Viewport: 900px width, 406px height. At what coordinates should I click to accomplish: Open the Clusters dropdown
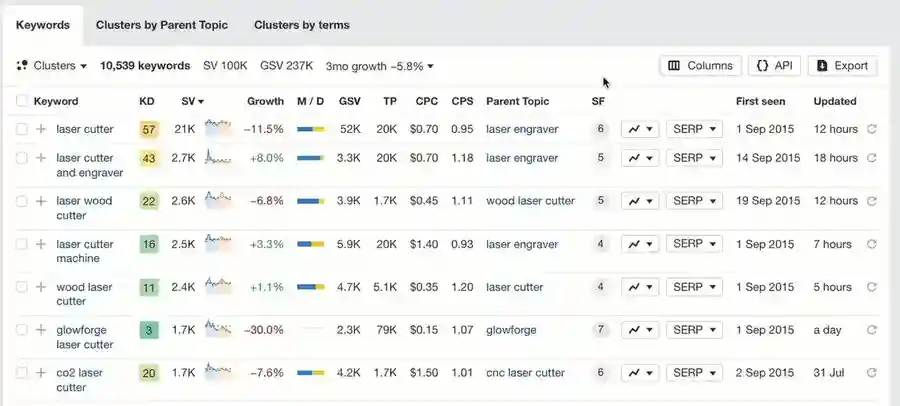tap(52, 65)
